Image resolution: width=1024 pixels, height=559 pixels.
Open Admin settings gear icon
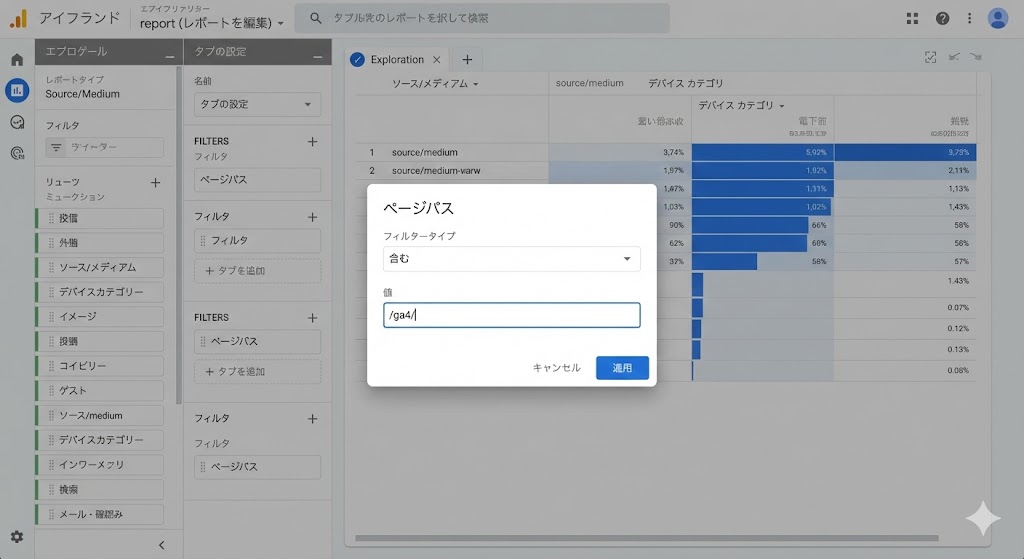point(17,537)
